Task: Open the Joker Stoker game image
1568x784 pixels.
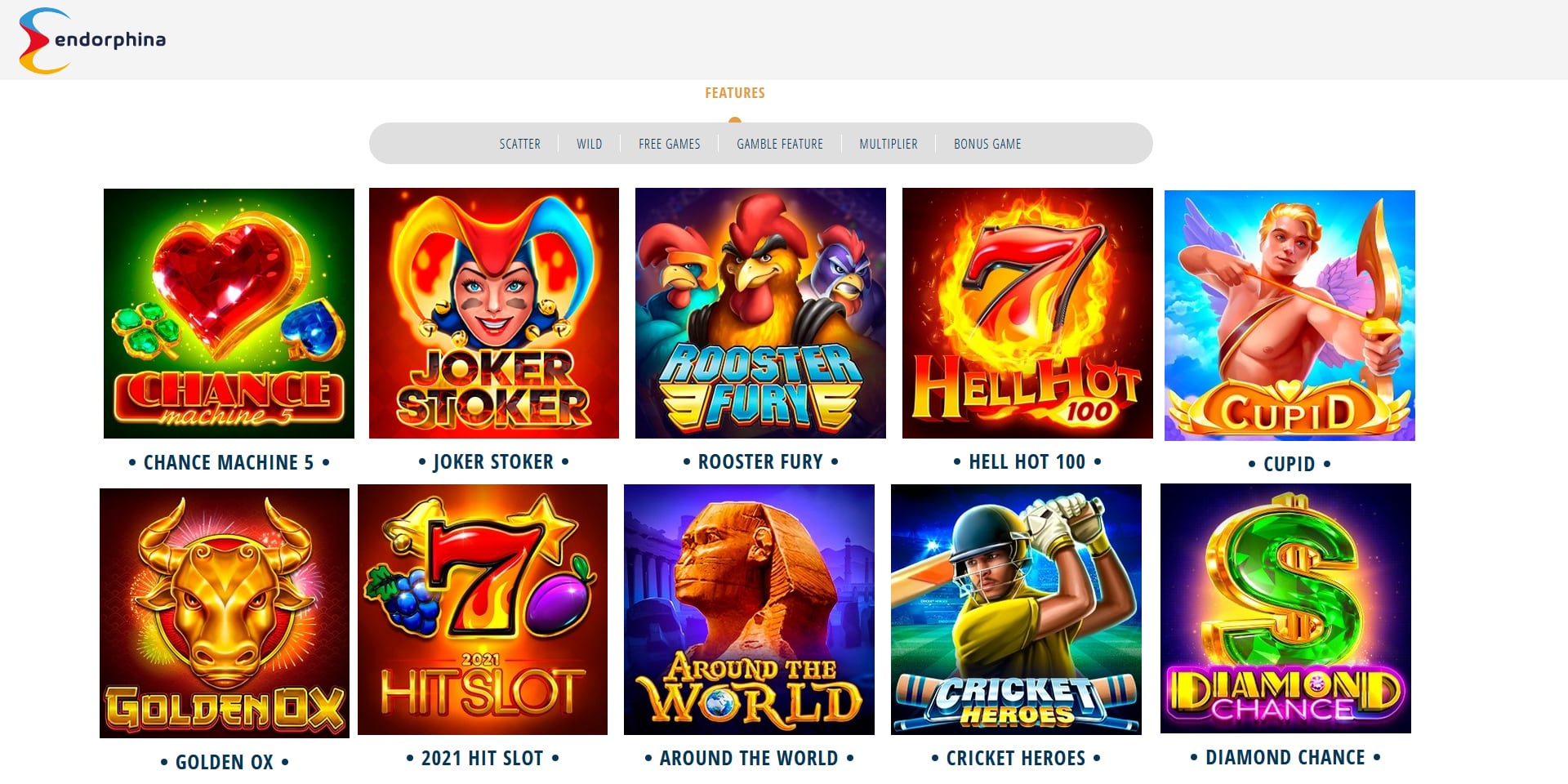Action: 494,314
